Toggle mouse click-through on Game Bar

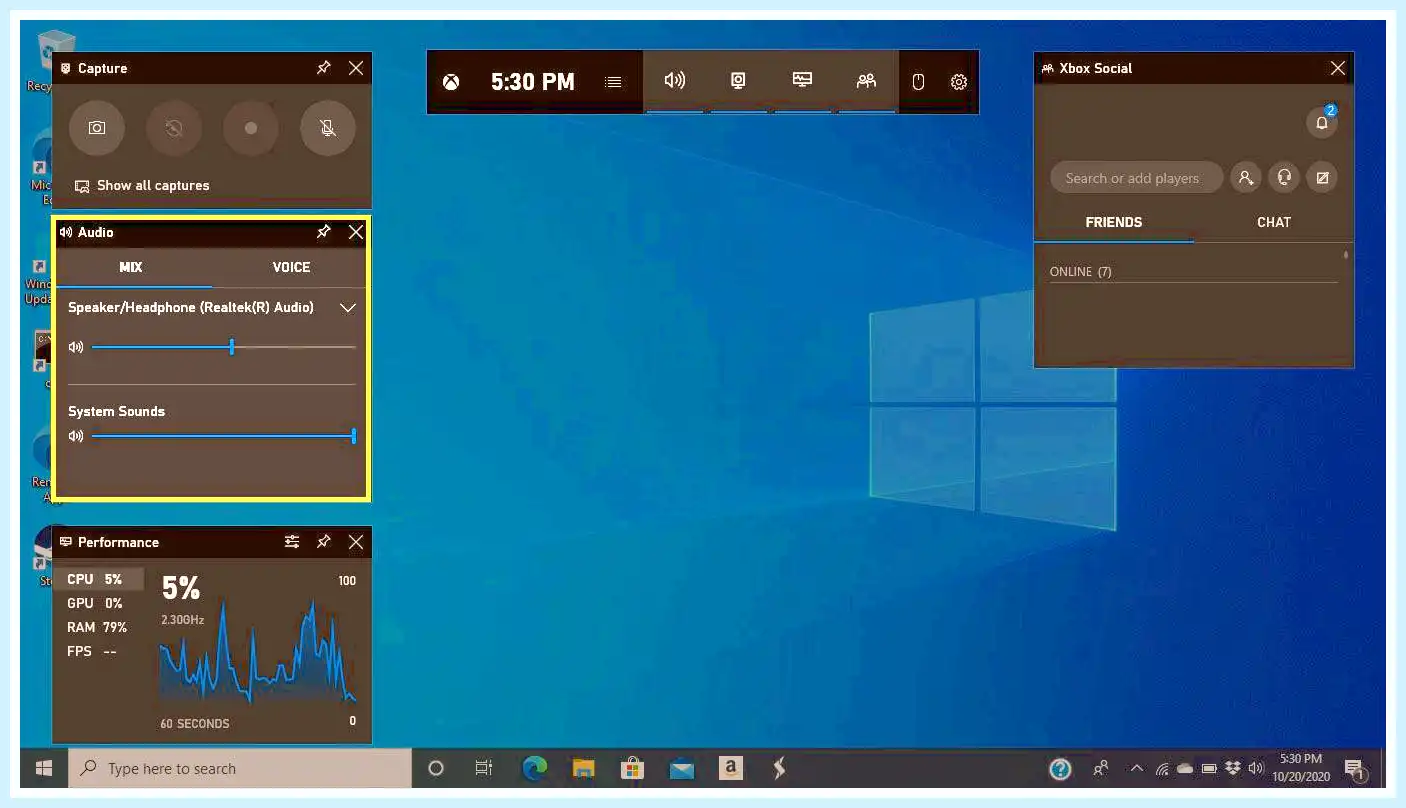click(918, 82)
